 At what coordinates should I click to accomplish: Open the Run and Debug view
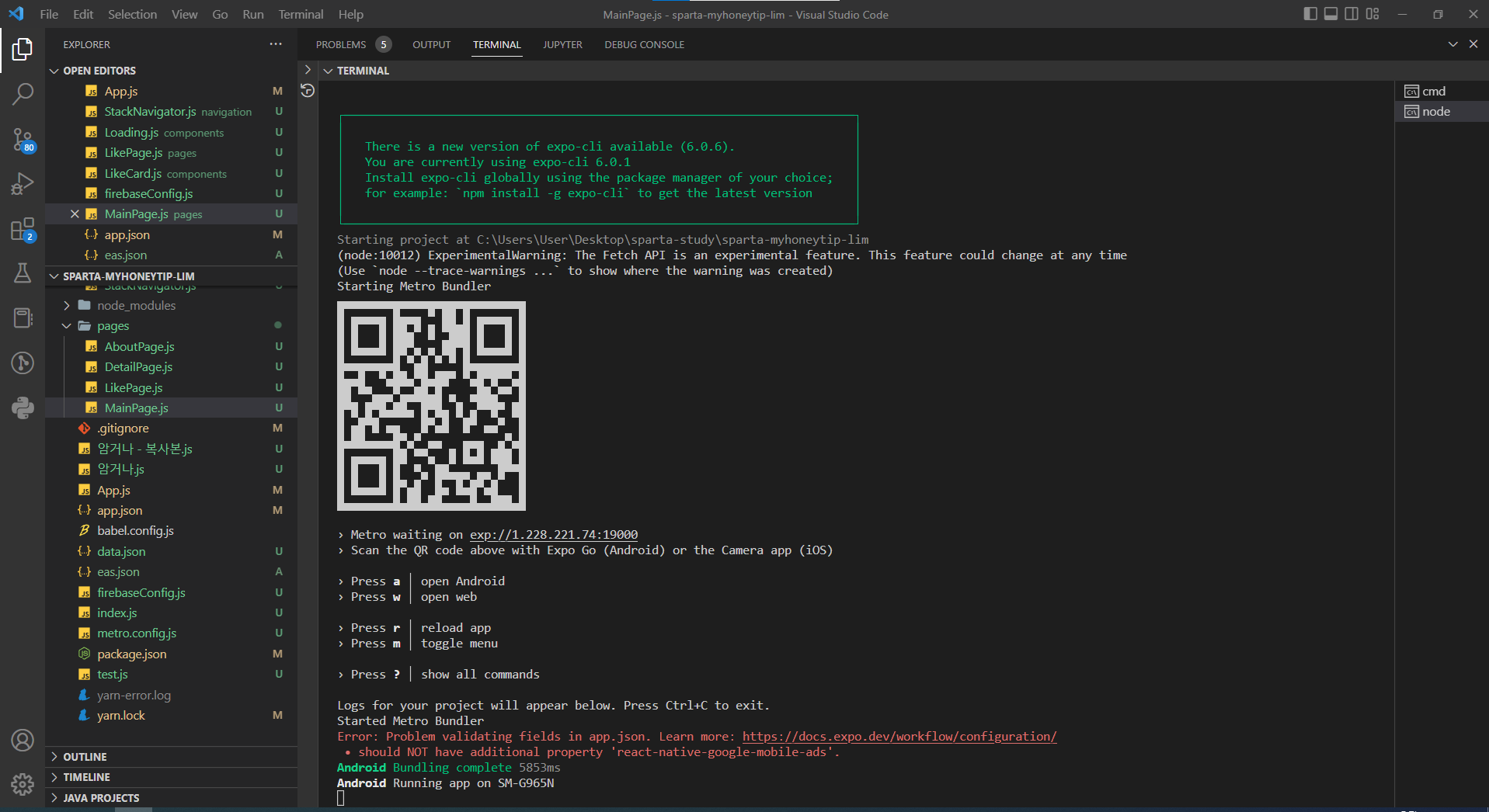coord(23,184)
